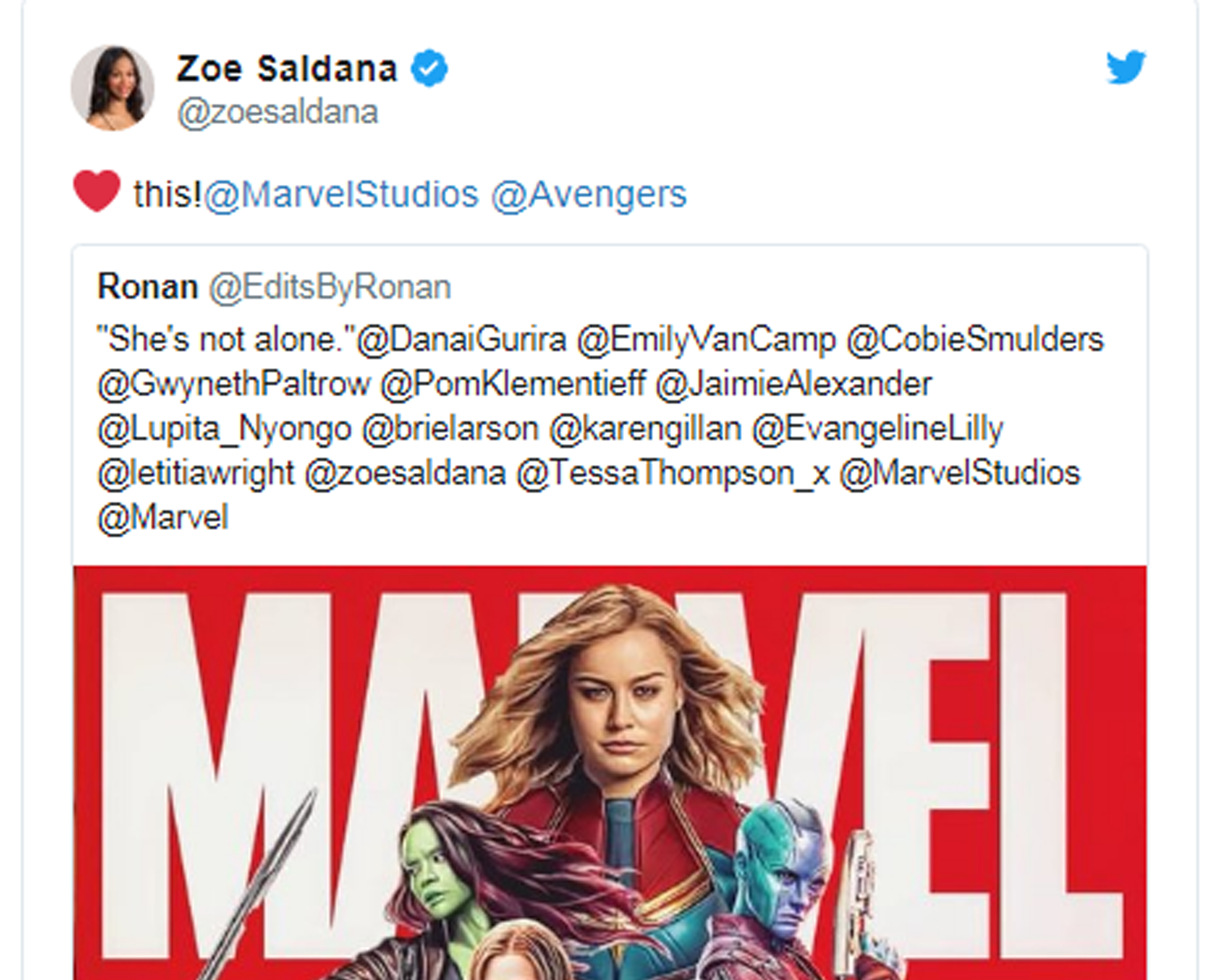Open Zoe Saldana's profile picture
This screenshot has height=980, width=1225.
click(113, 88)
